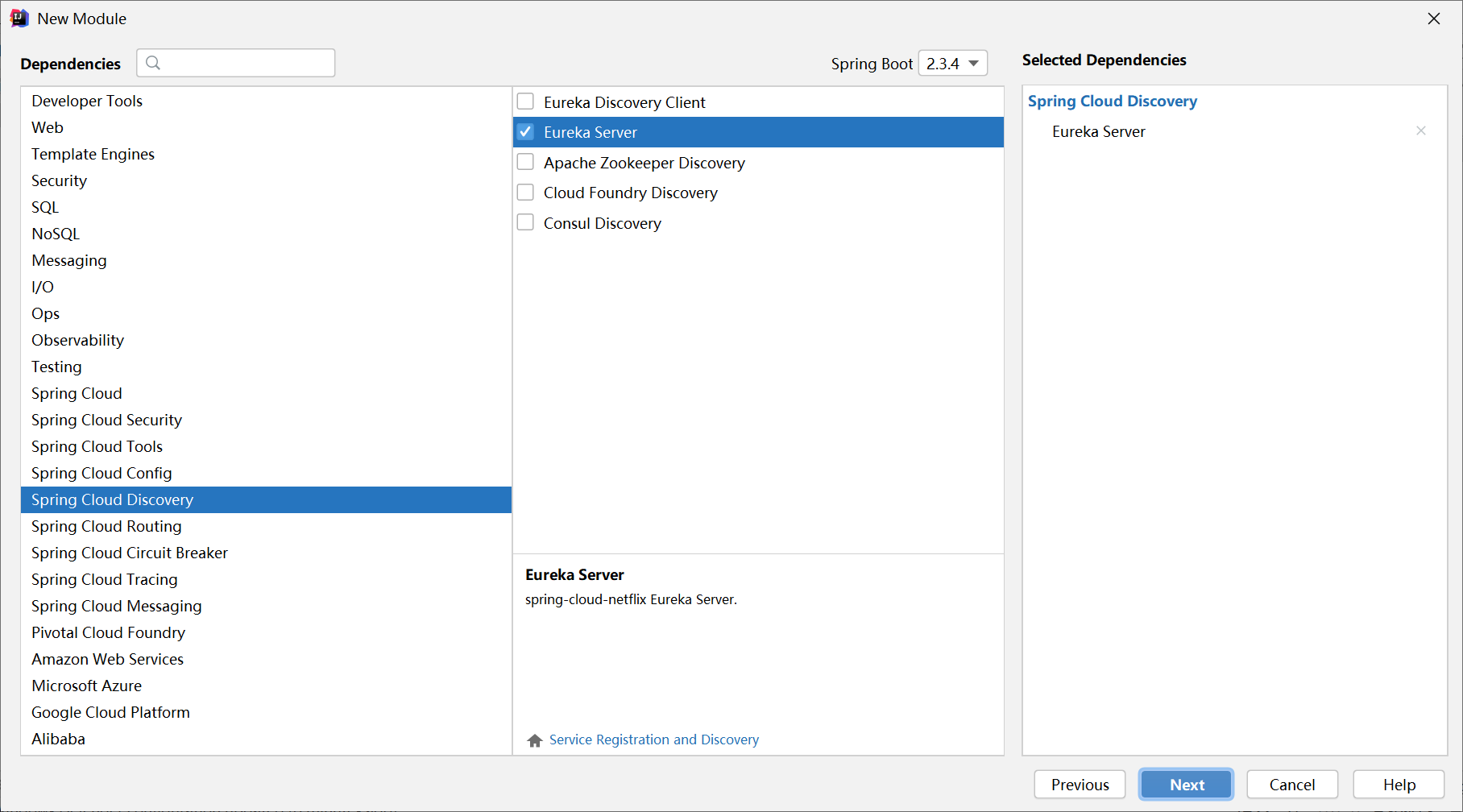
Task: Click the Next button
Action: point(1187,785)
